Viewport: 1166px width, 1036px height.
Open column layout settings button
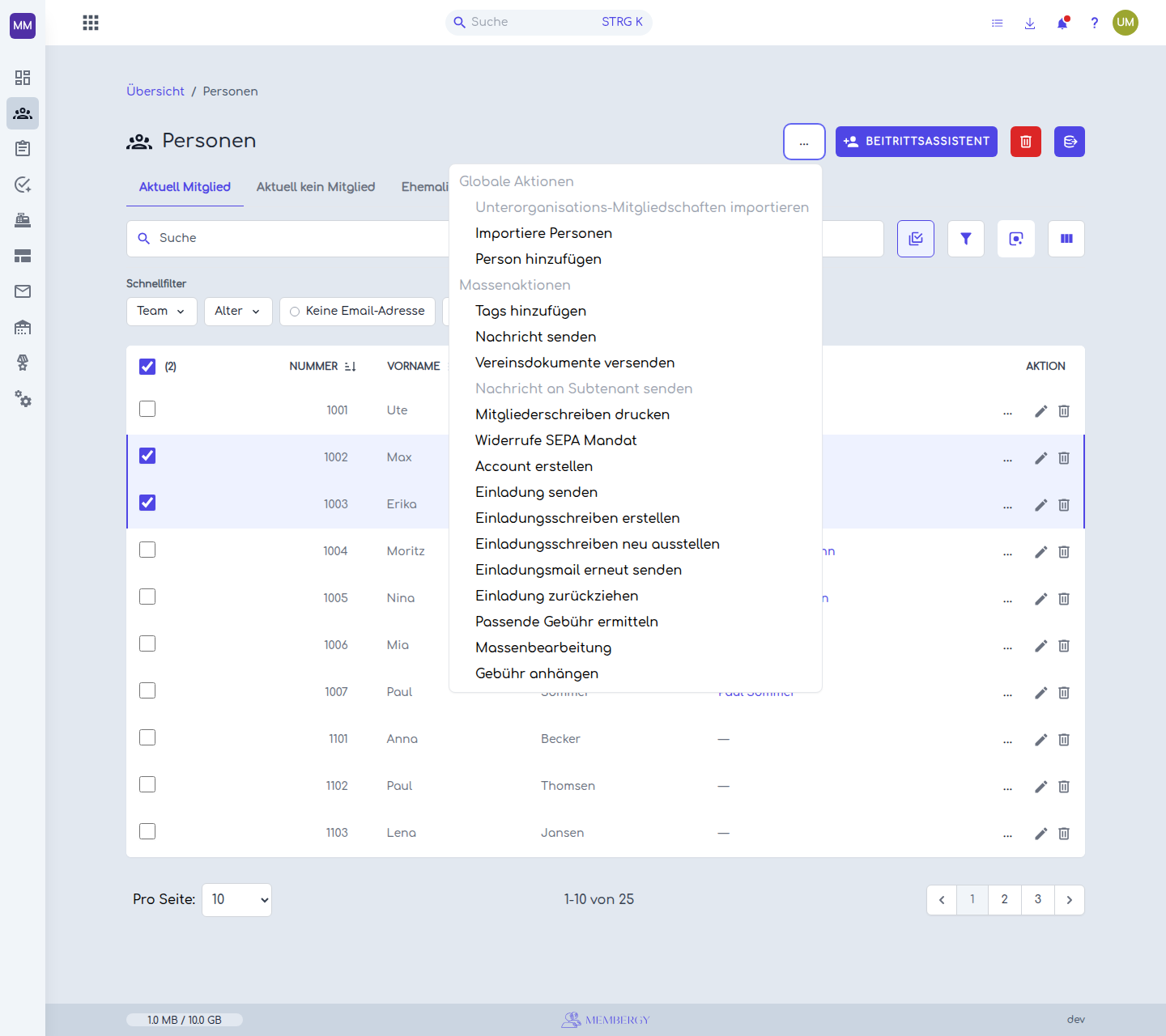click(x=1066, y=239)
